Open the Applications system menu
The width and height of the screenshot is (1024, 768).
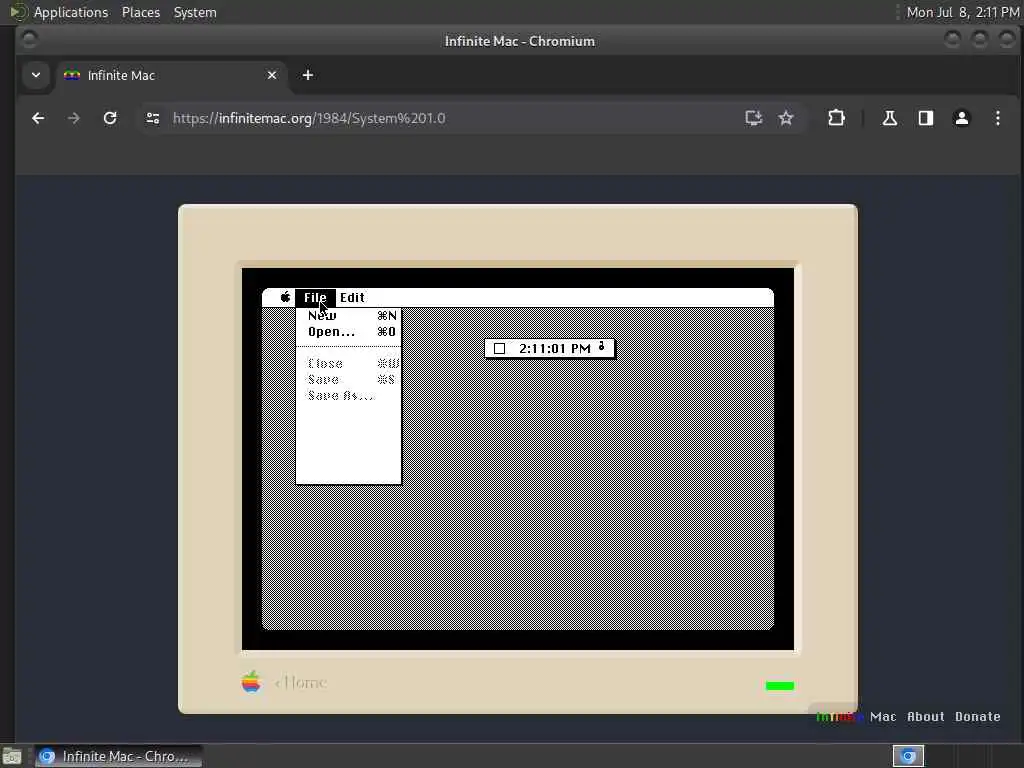pos(71,12)
